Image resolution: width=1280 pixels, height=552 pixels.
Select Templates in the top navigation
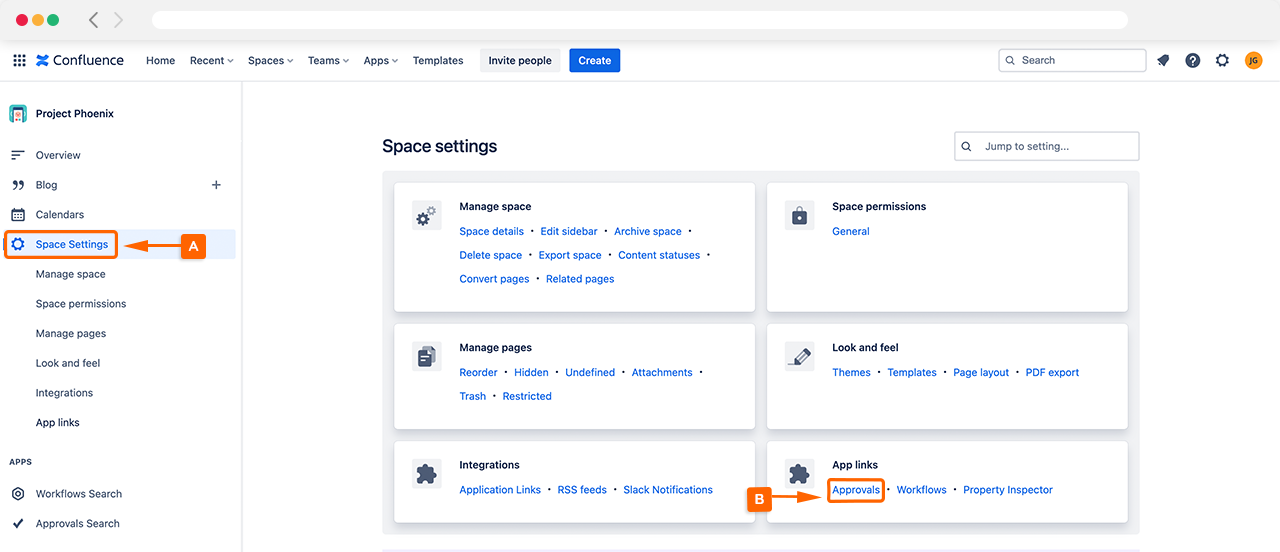tap(438, 61)
